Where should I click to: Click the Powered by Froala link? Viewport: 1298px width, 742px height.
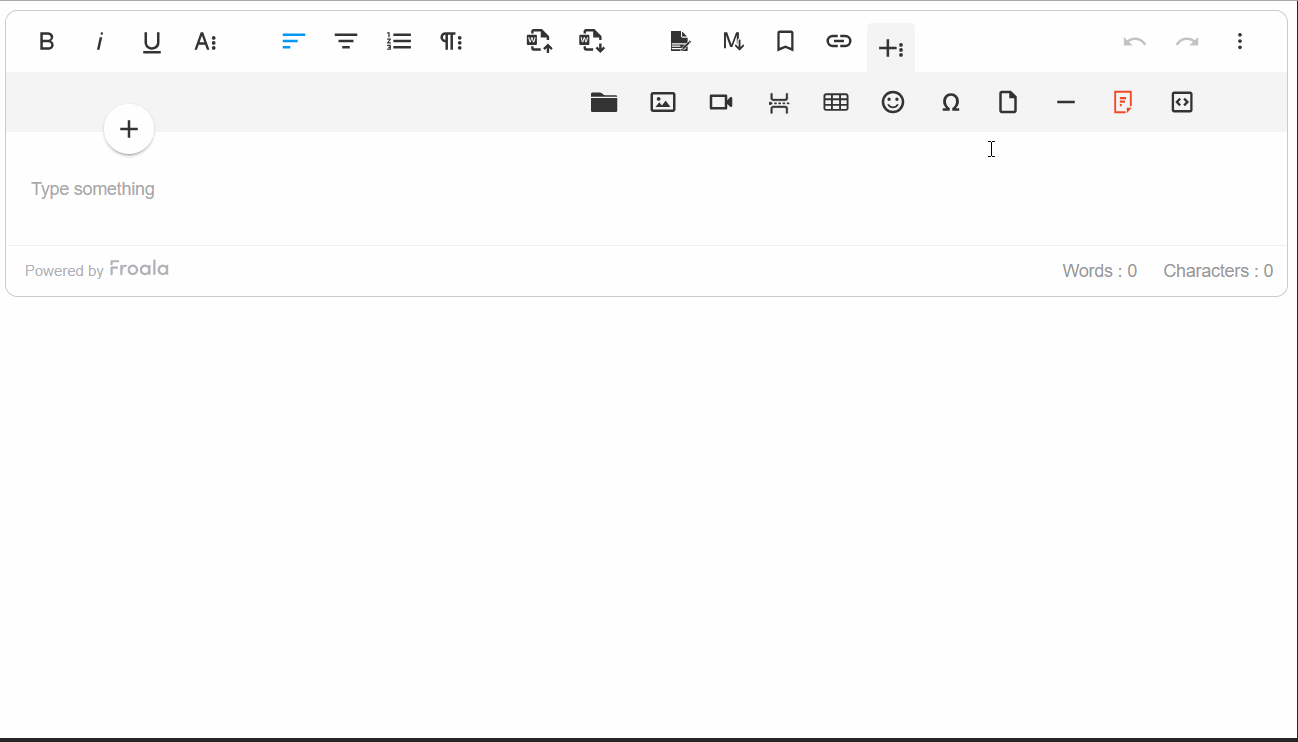(97, 269)
